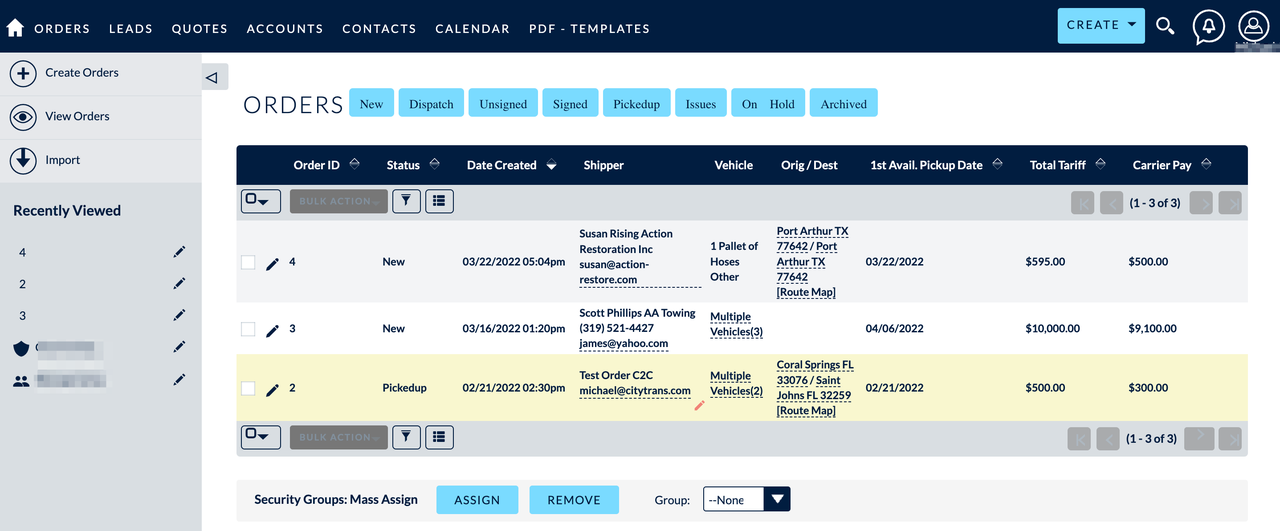Edit recently viewed item 2 pencil

179,284
